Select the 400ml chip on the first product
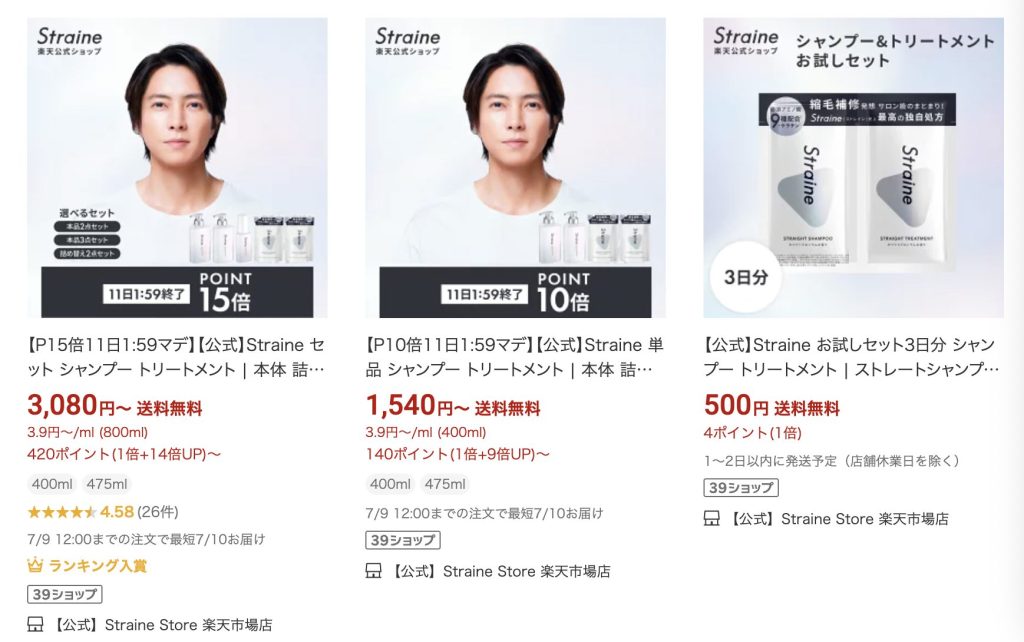Screen dimensions: 1024x642 point(52,485)
